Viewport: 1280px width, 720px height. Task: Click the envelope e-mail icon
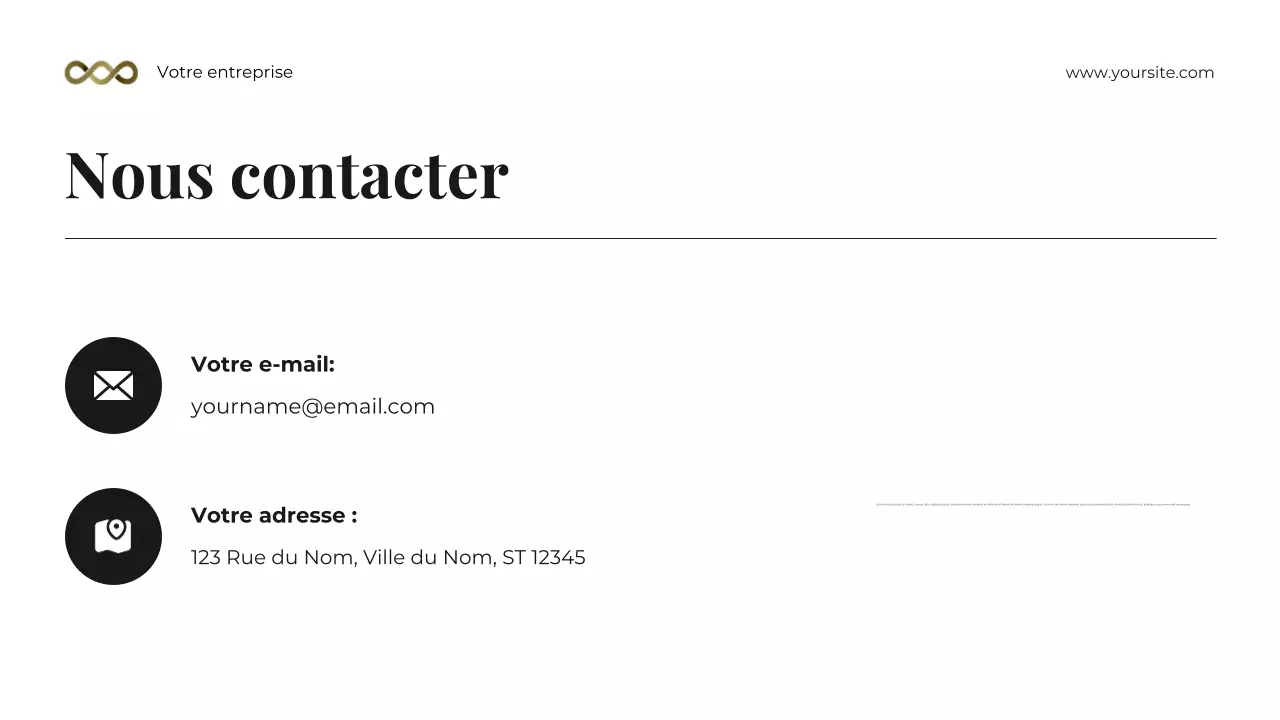point(113,386)
